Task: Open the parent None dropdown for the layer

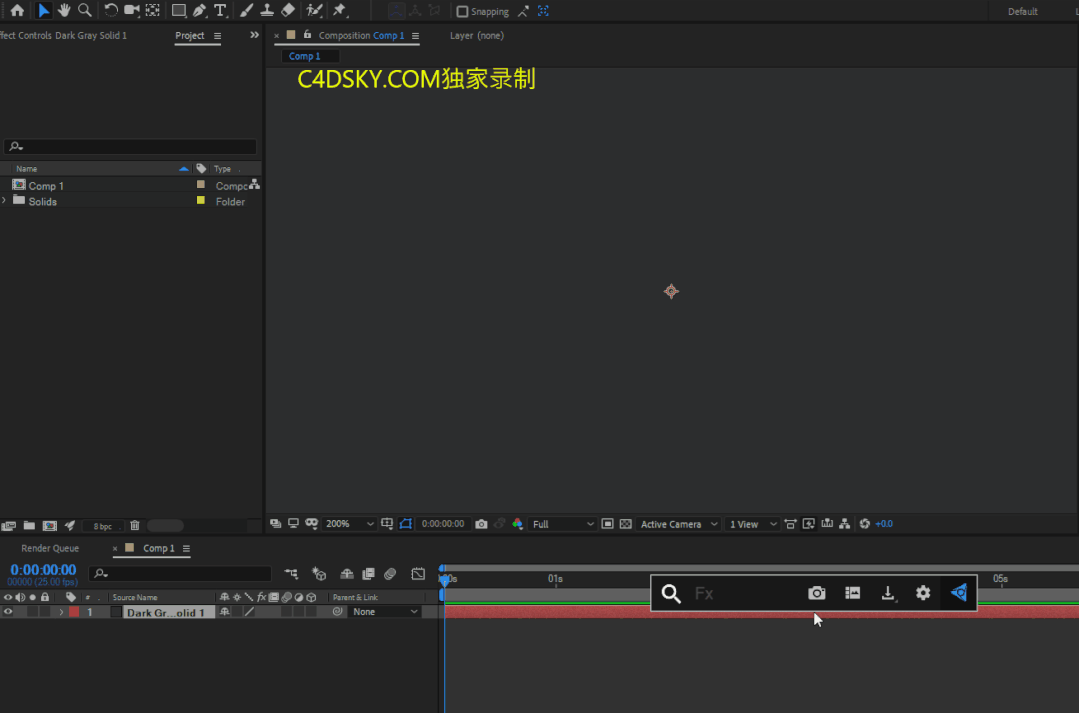Action: (x=385, y=612)
